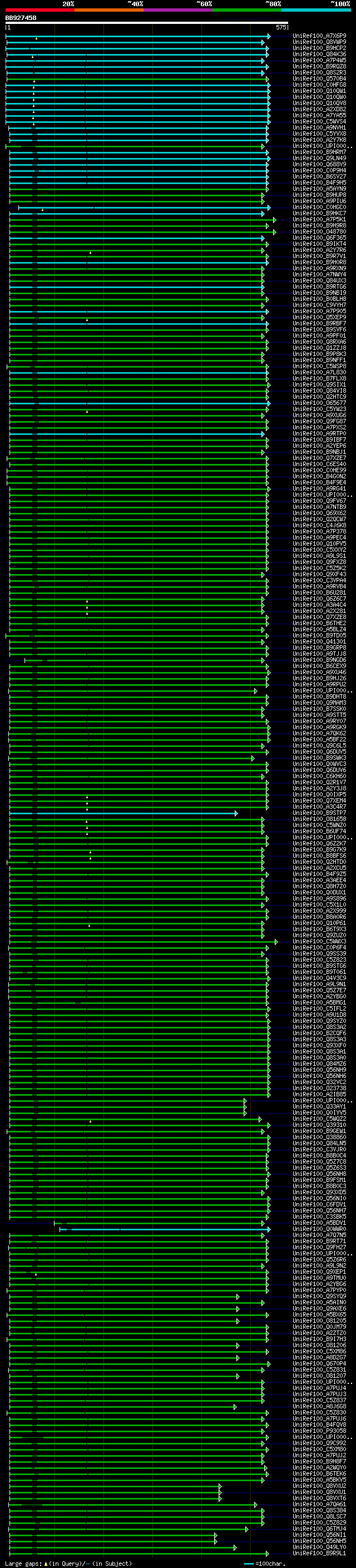Open hit label UniRef100_O48780
The image size is (356, 1568).
(x=319, y=232)
